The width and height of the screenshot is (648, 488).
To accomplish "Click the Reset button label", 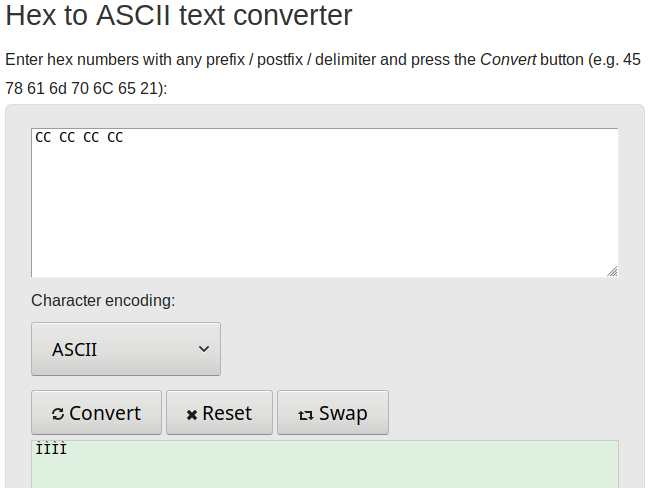I will click(x=227, y=413).
